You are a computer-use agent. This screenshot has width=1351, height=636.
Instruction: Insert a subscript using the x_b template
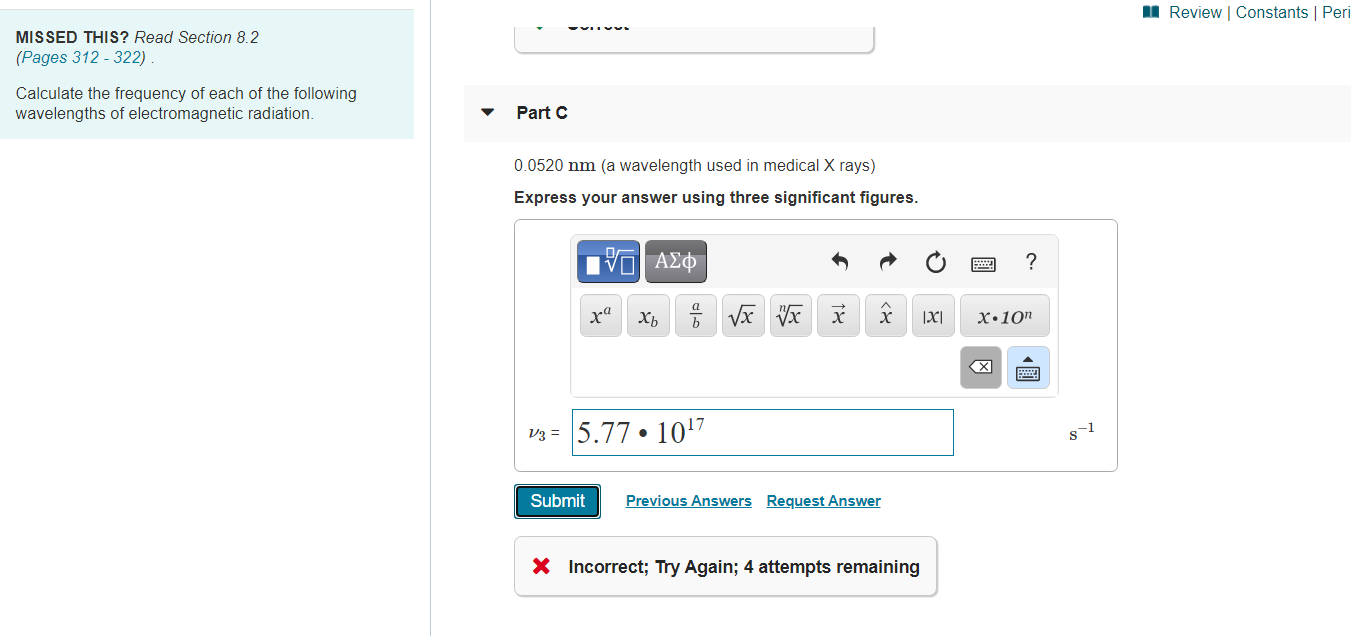pos(648,315)
